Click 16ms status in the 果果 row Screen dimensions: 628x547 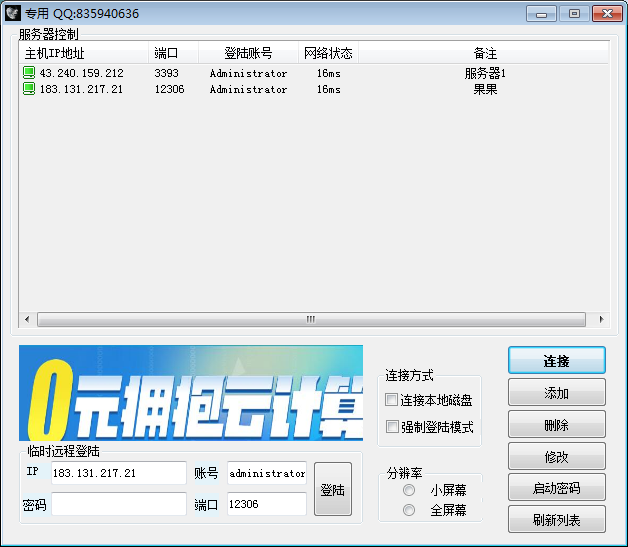[328, 89]
